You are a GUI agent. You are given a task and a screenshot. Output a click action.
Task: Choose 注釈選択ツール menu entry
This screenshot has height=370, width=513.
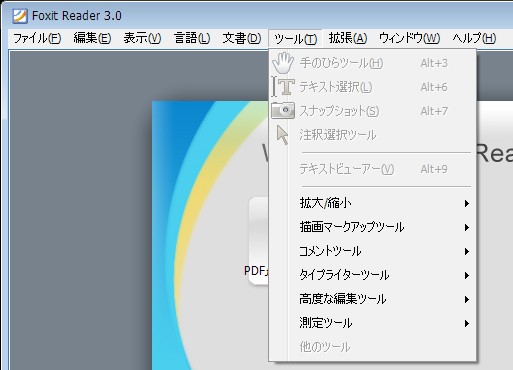pyautogui.click(x=372, y=135)
